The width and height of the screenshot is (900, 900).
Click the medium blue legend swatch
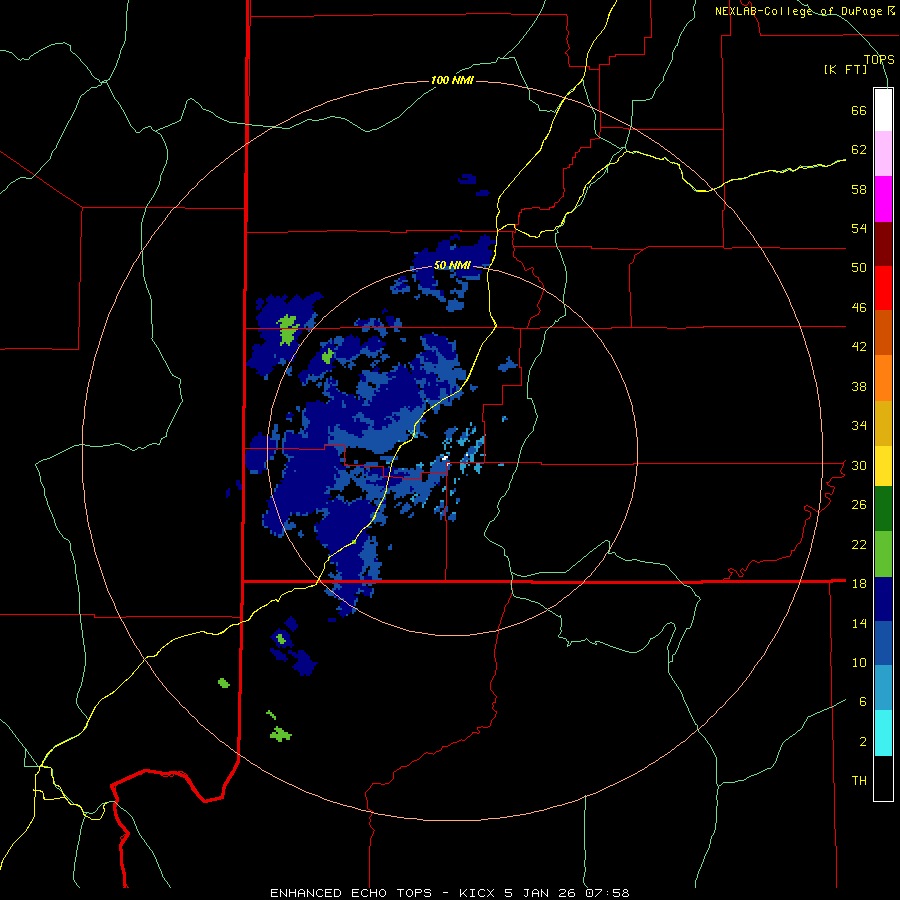pyautogui.click(x=883, y=643)
